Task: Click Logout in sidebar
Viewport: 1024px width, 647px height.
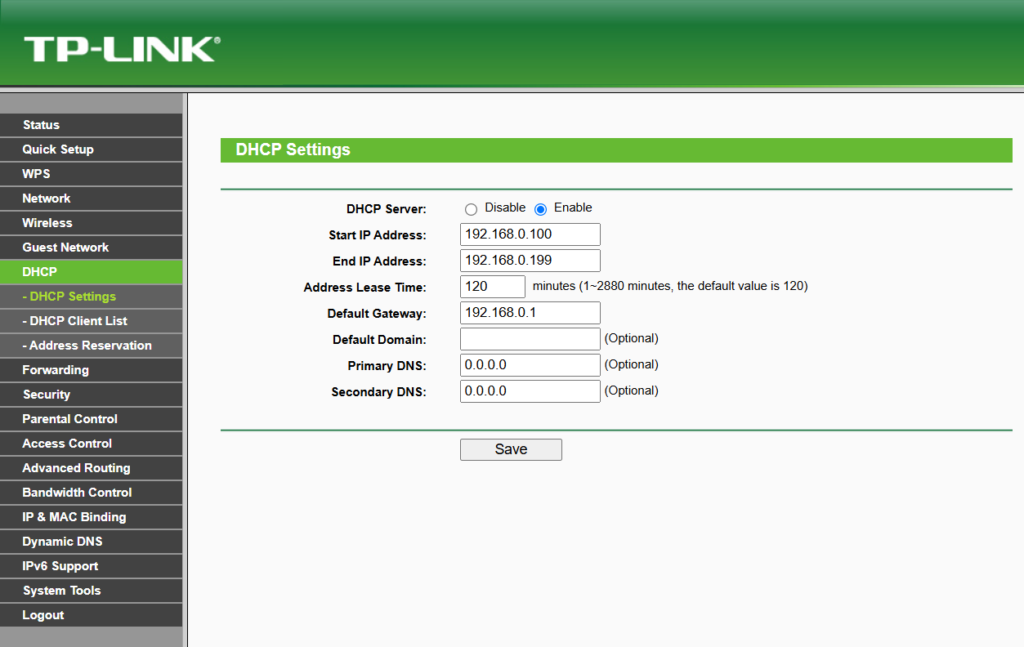Action: [91, 614]
